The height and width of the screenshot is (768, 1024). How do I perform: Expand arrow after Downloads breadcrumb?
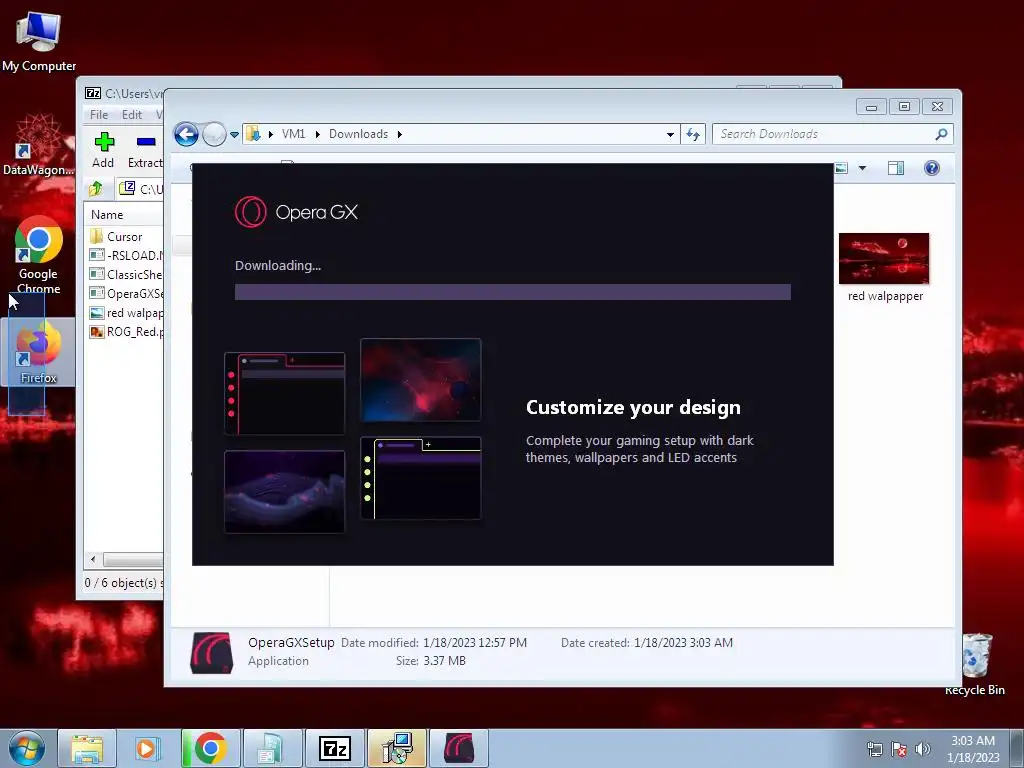pyautogui.click(x=400, y=134)
